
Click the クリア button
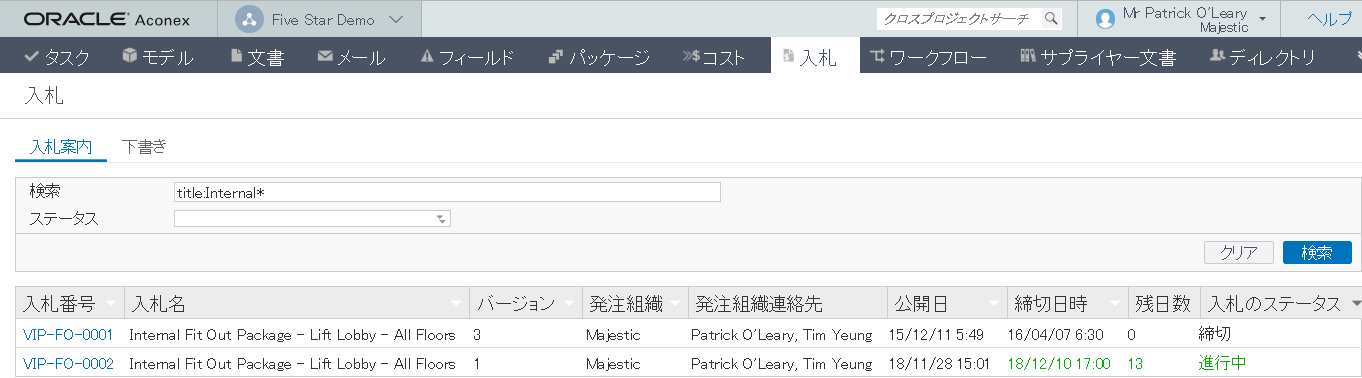point(1239,253)
